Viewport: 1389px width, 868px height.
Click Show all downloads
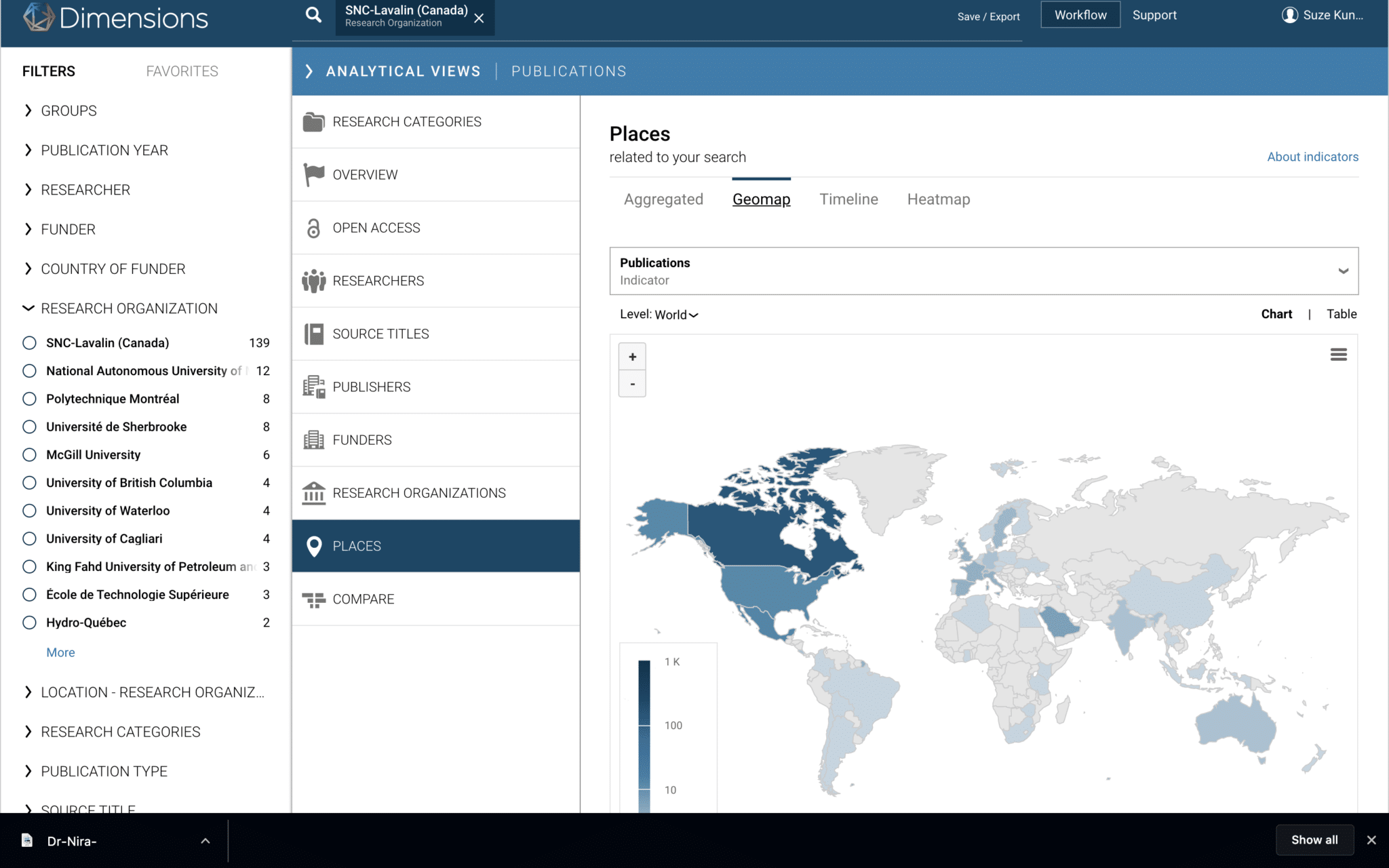point(1314,840)
